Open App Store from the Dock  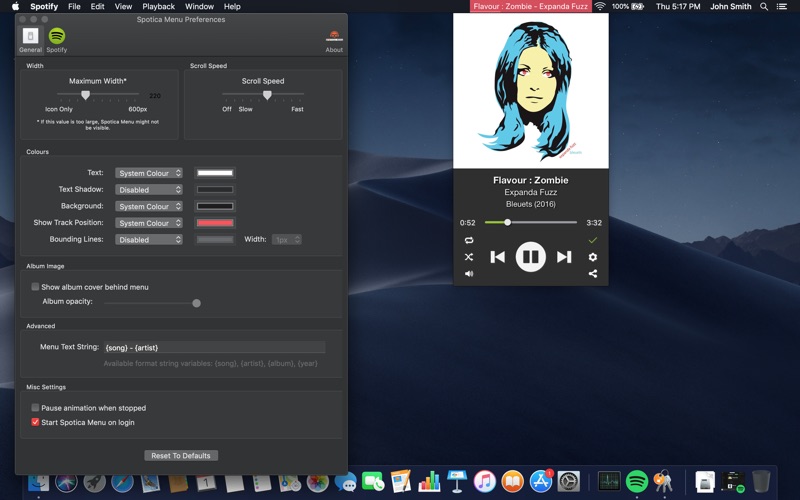pyautogui.click(x=540, y=481)
